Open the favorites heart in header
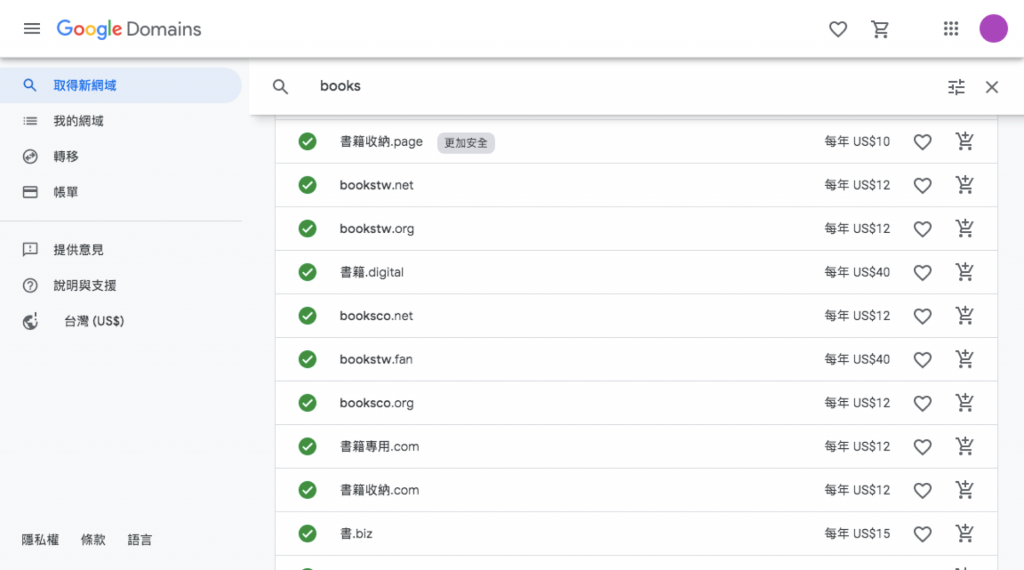Screen dimensions: 1024x570 pyautogui.click(x=838, y=29)
